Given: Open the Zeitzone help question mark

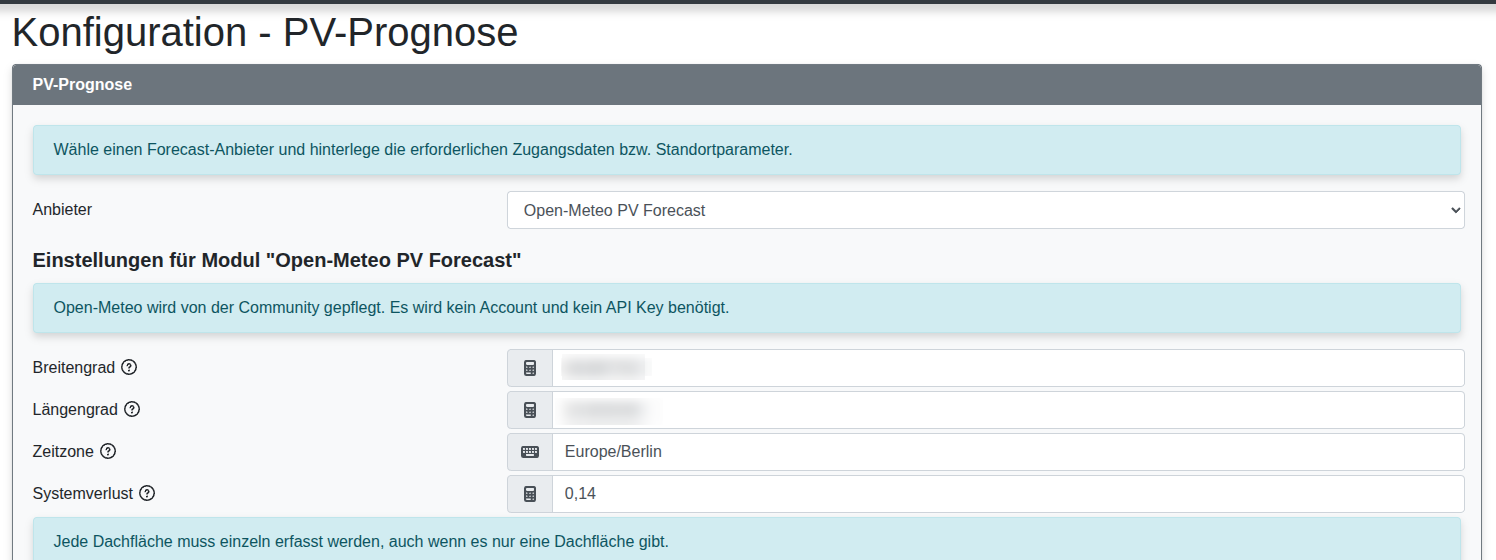Looking at the screenshot, I should coord(108,451).
